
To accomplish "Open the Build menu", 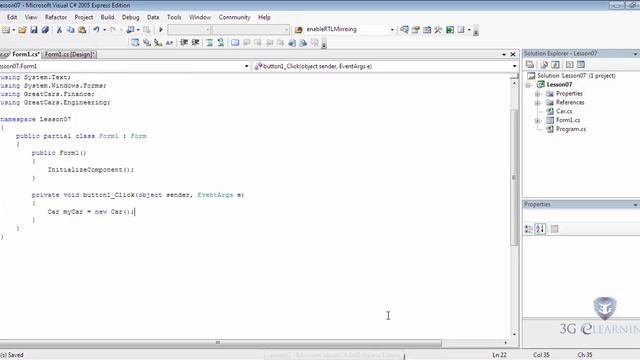I will tap(107, 17).
